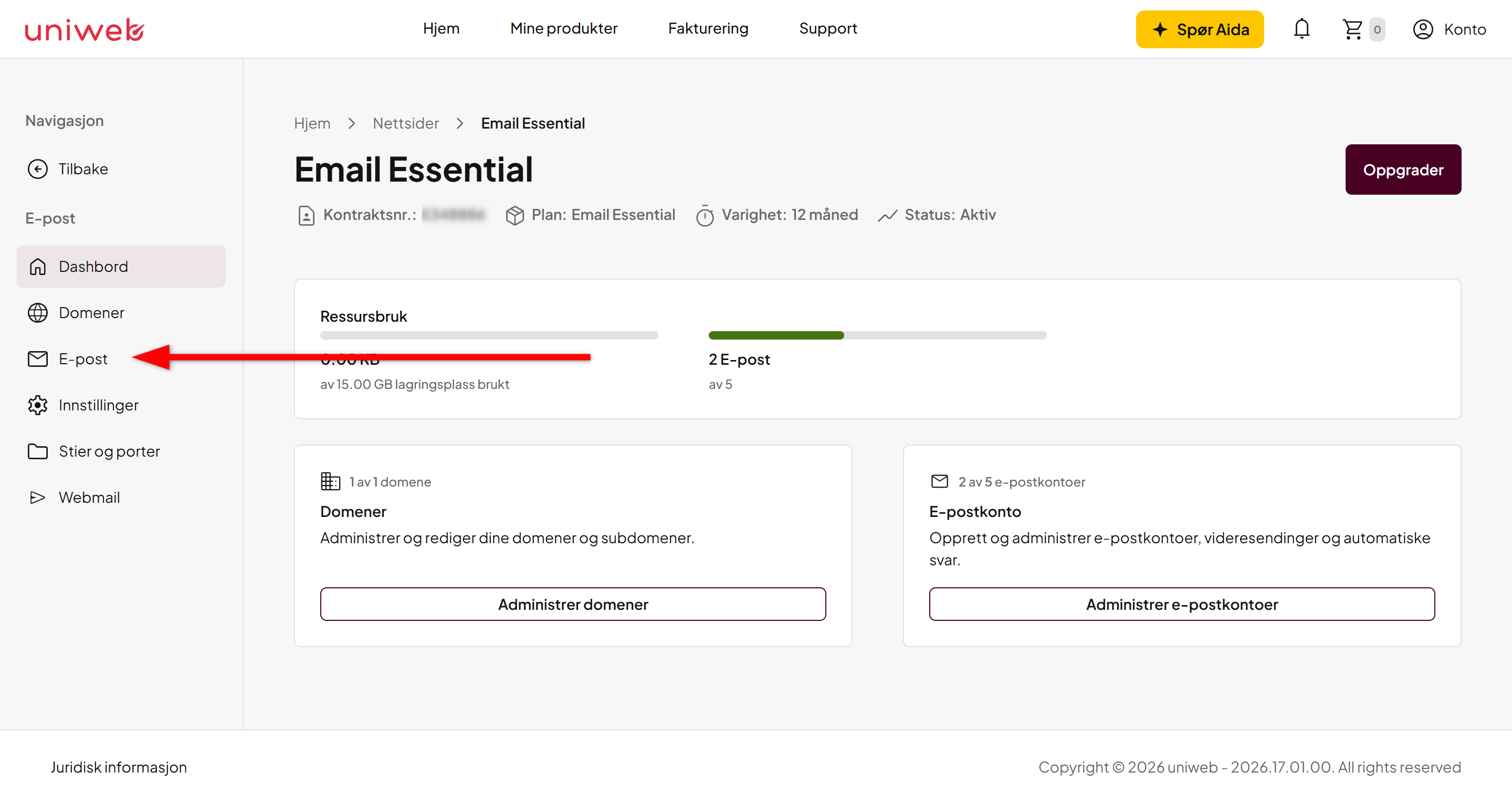
Task: Select Dashbord in the sidebar
Action: point(121,267)
